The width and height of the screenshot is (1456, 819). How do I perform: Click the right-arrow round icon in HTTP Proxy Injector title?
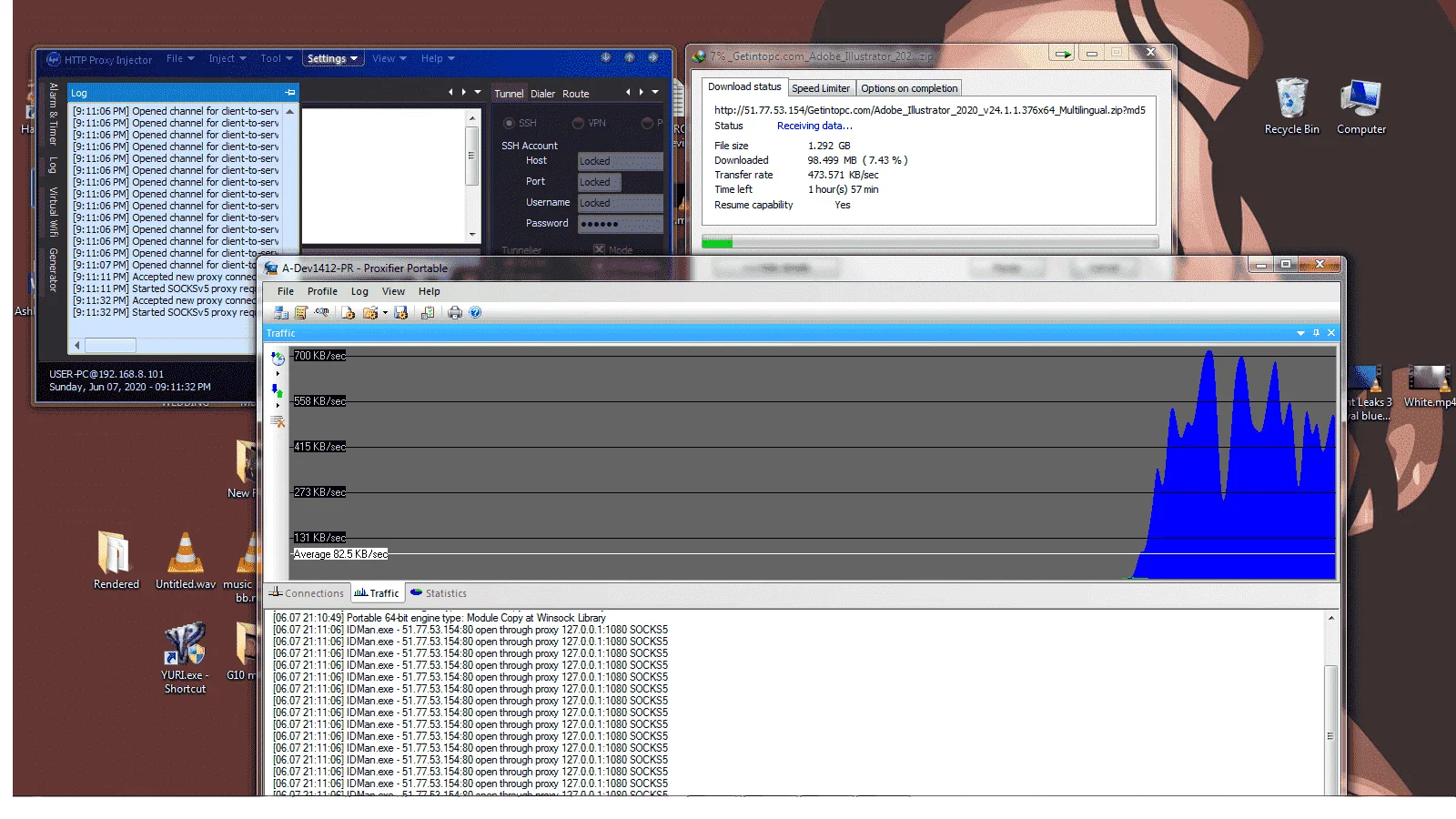pyautogui.click(x=653, y=57)
